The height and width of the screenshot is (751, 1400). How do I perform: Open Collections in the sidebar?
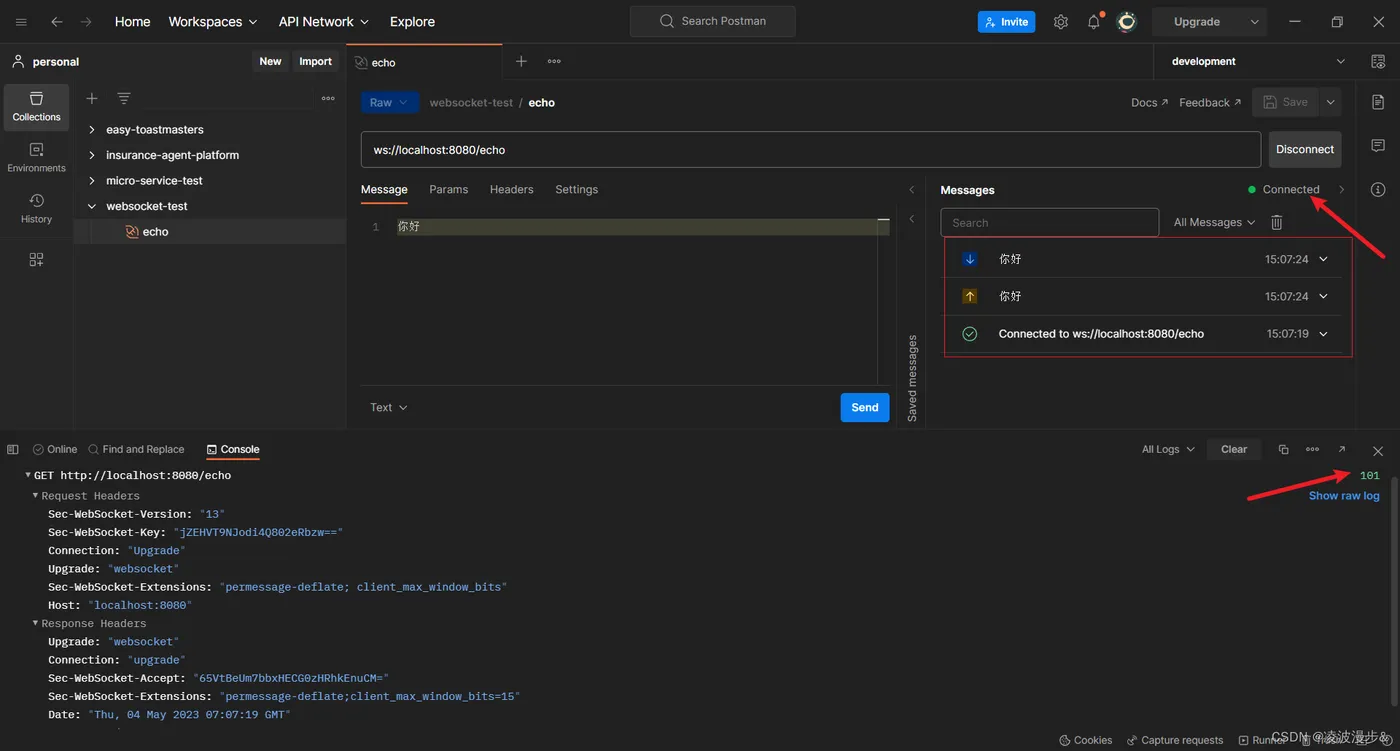37,107
